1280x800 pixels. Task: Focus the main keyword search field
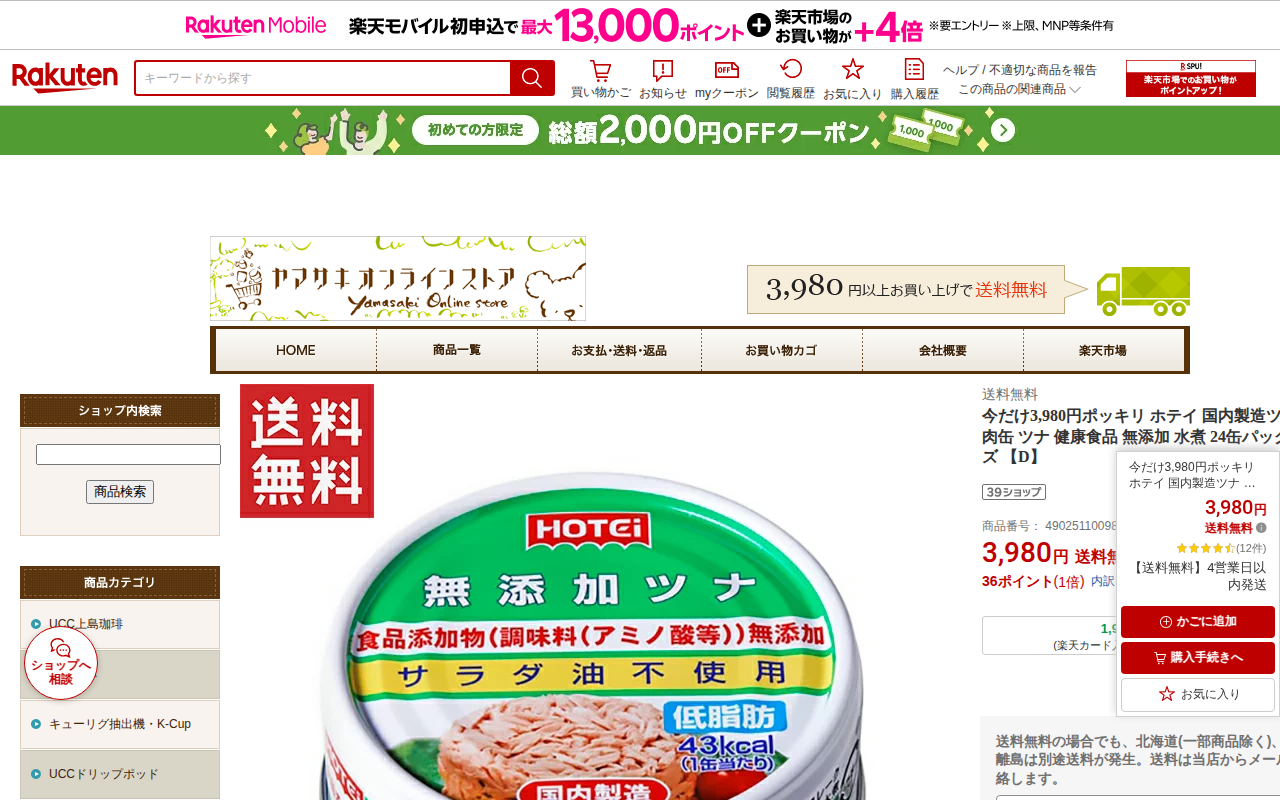(323, 78)
